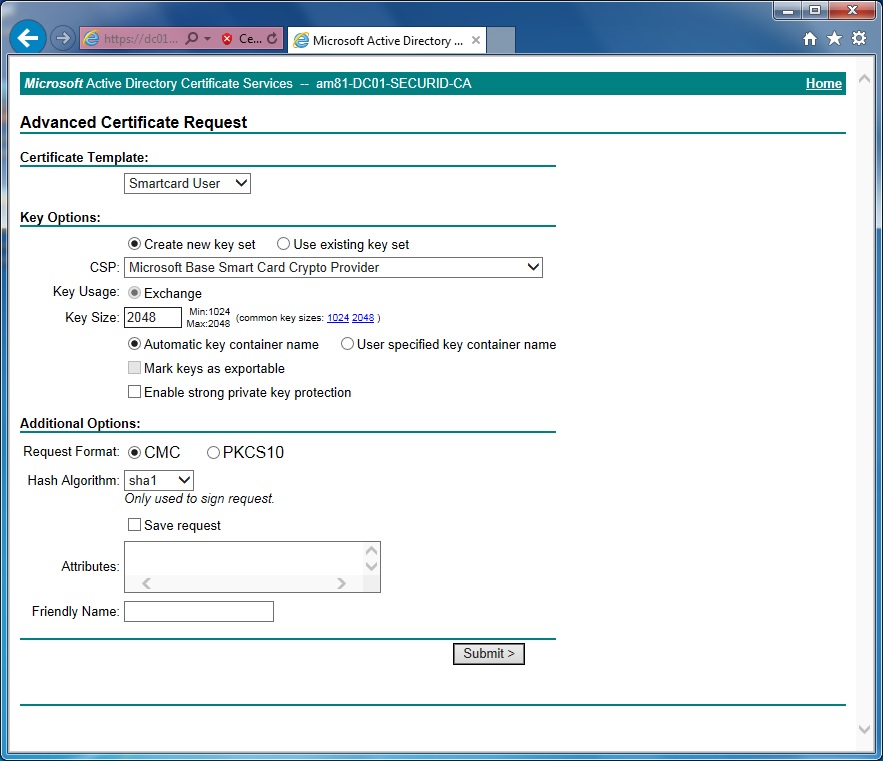This screenshot has width=883, height=761.
Task: Open the Certificate Template dropdown
Action: point(187,183)
